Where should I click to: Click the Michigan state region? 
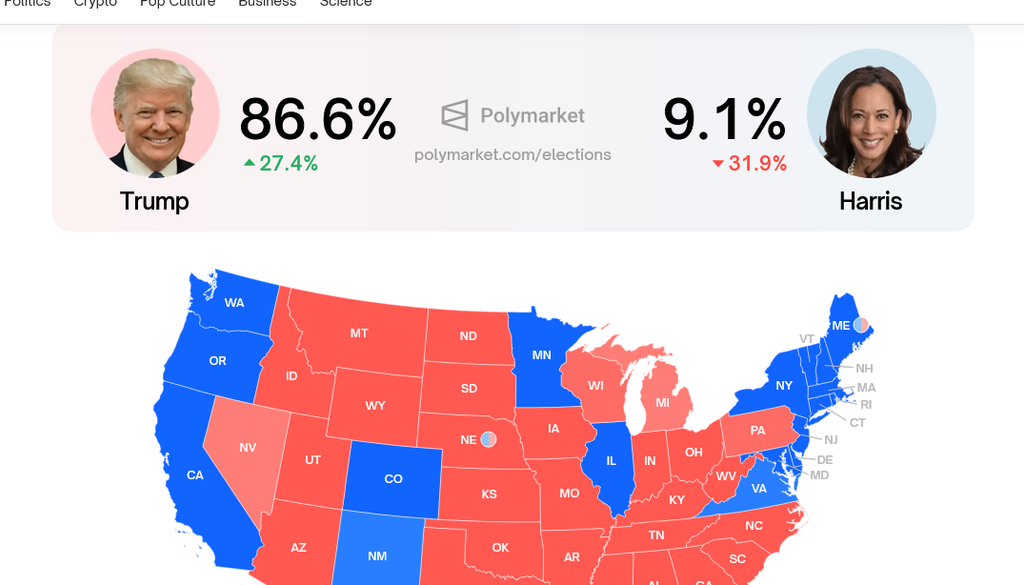point(662,402)
